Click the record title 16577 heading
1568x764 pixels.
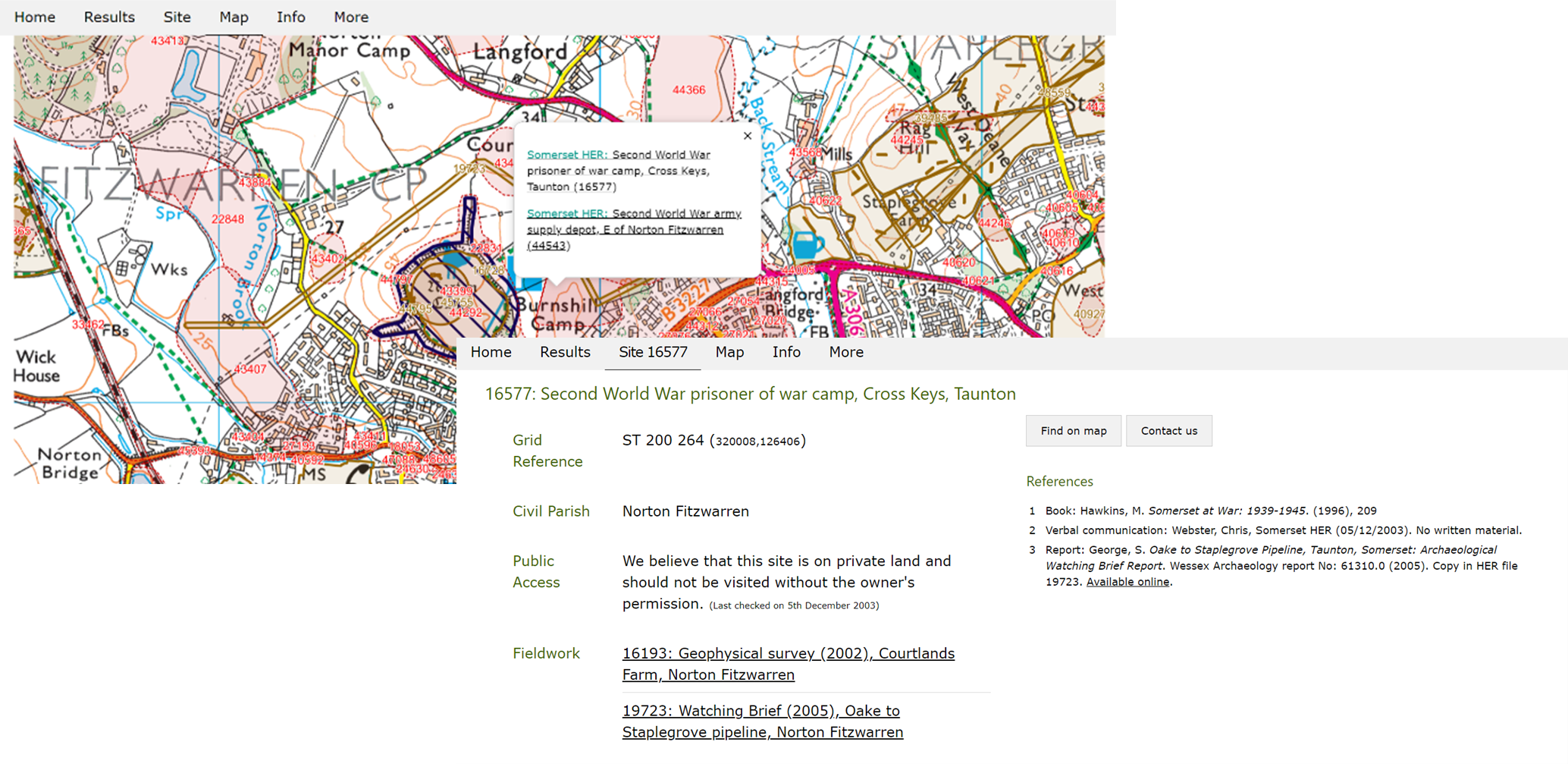tap(751, 394)
